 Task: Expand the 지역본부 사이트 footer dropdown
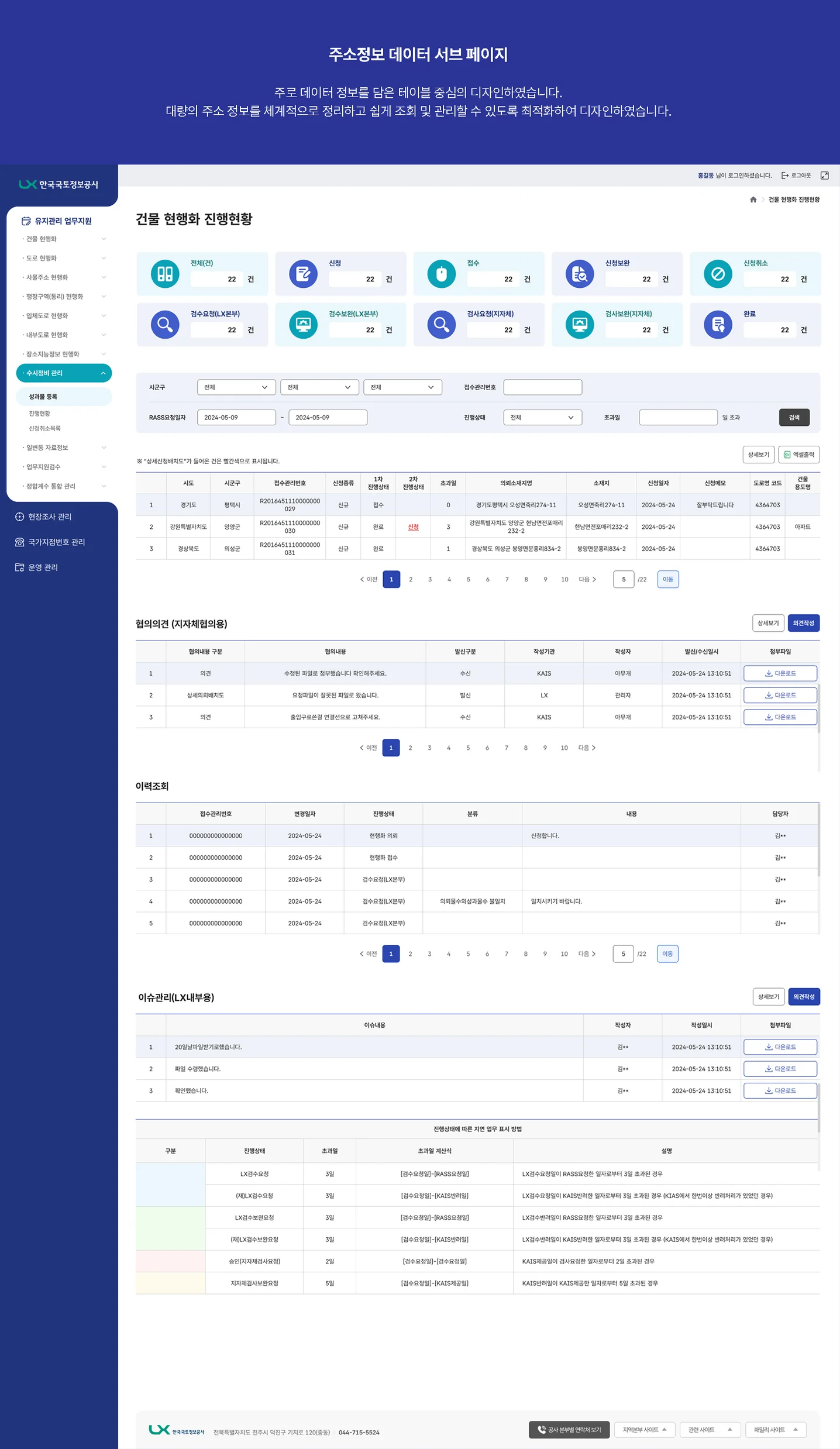(645, 1429)
